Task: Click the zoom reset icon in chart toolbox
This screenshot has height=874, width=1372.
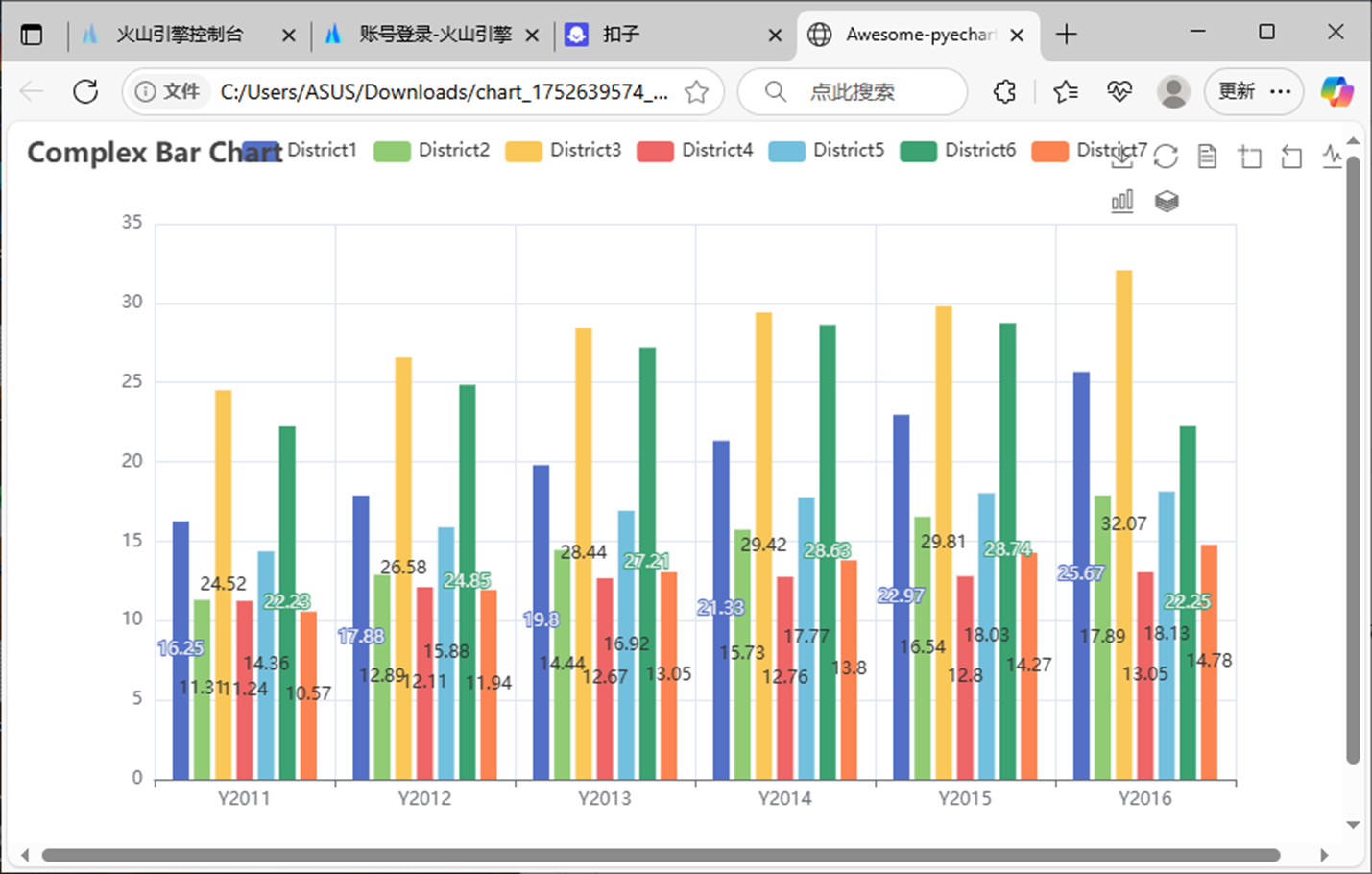Action: click(1291, 156)
